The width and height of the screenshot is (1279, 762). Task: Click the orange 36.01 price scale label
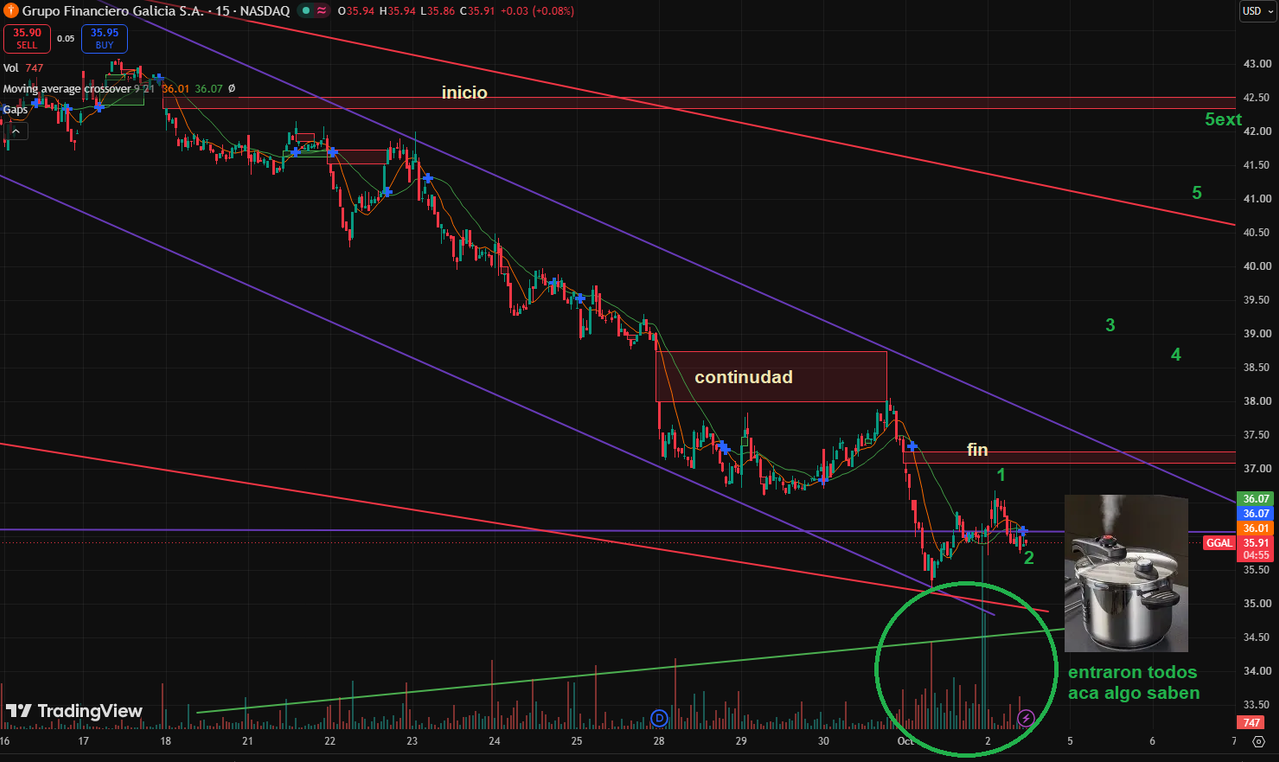point(1254,528)
